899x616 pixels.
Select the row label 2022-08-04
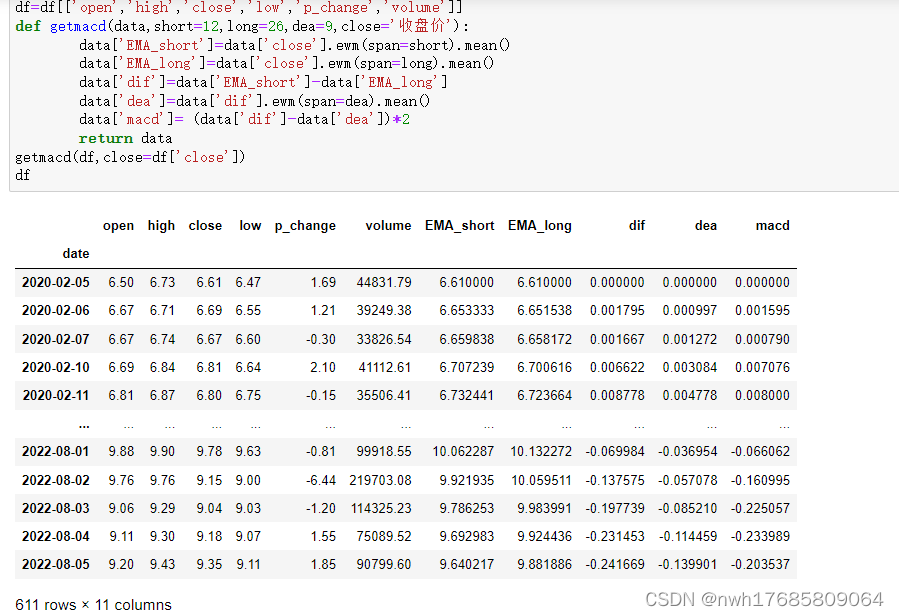click(x=56, y=536)
